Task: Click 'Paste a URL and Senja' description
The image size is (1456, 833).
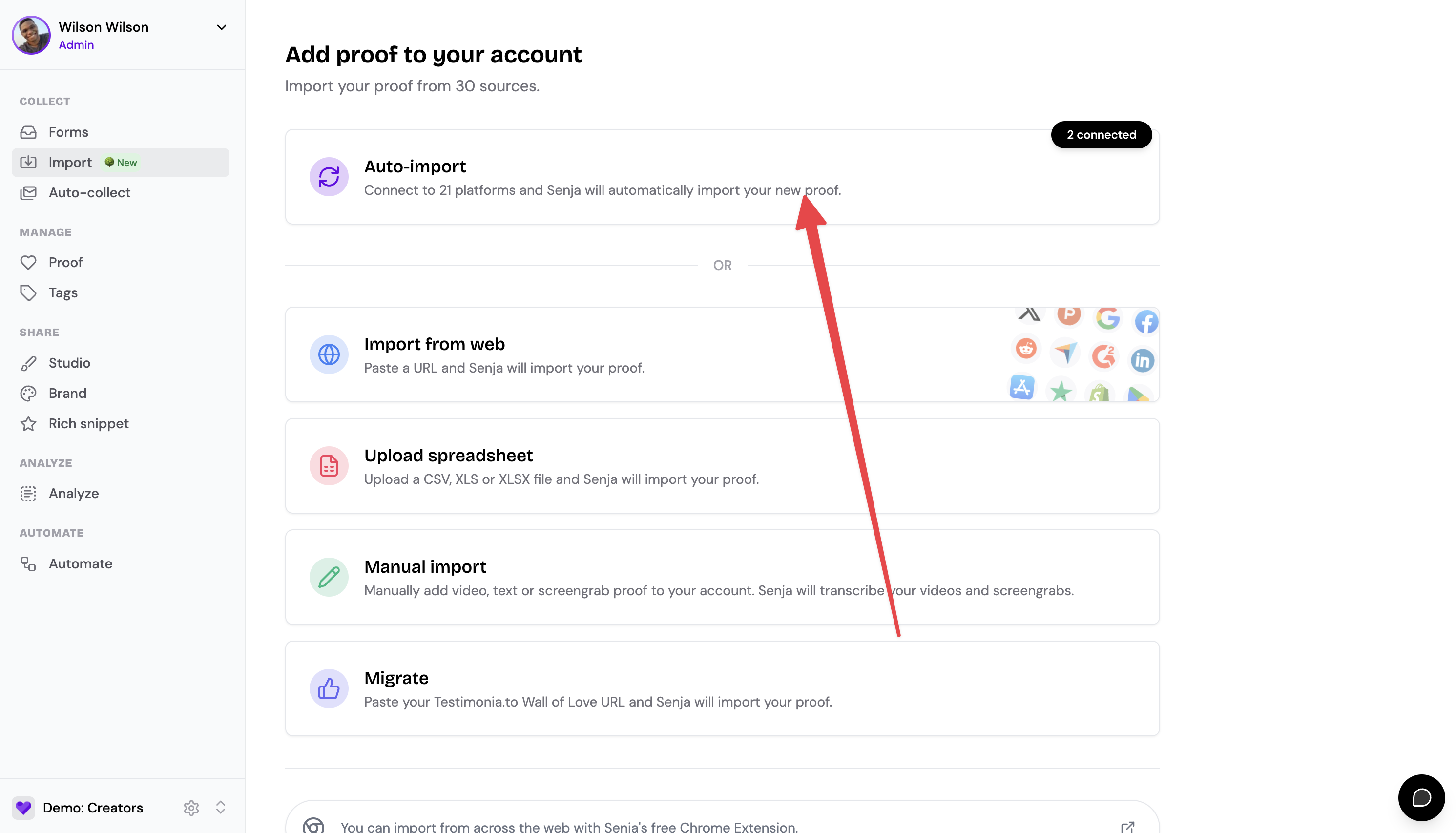Action: [x=504, y=369]
